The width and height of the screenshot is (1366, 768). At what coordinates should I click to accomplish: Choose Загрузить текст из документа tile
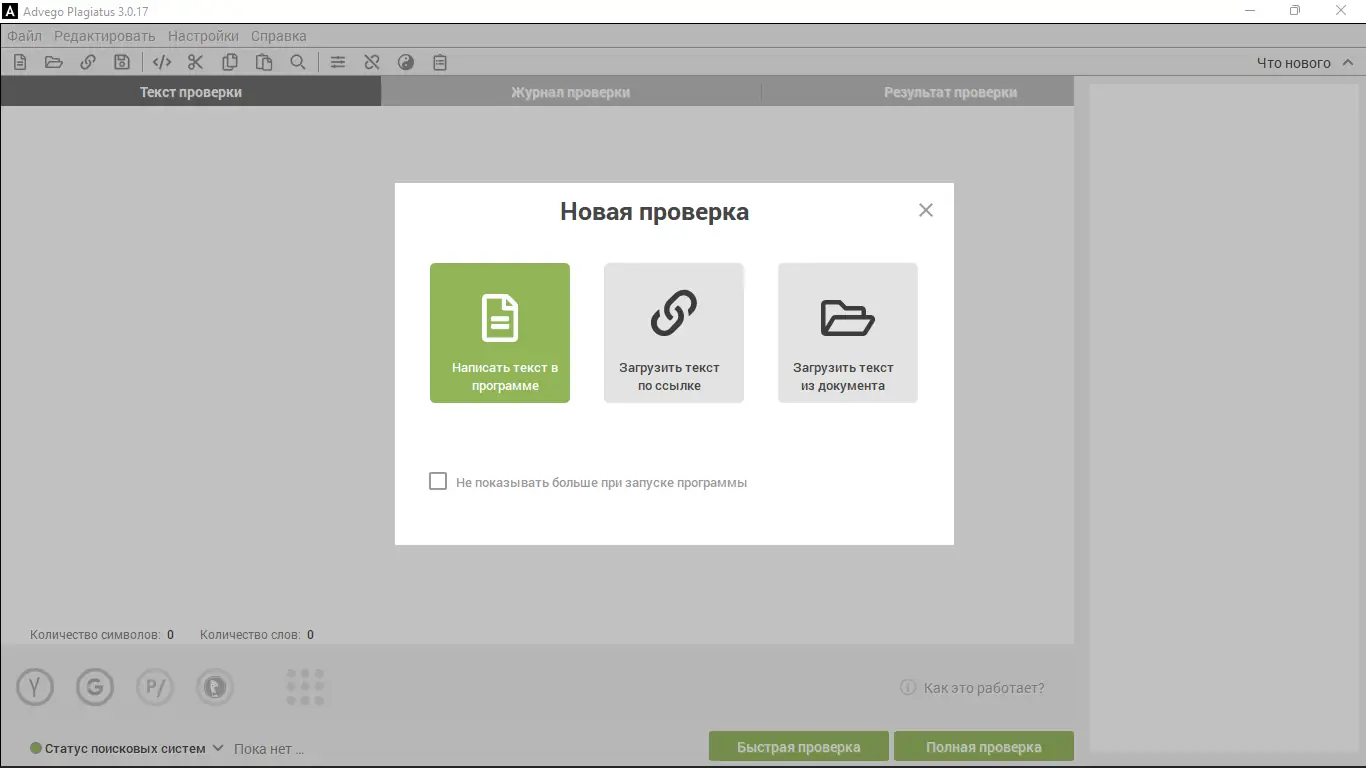(848, 333)
